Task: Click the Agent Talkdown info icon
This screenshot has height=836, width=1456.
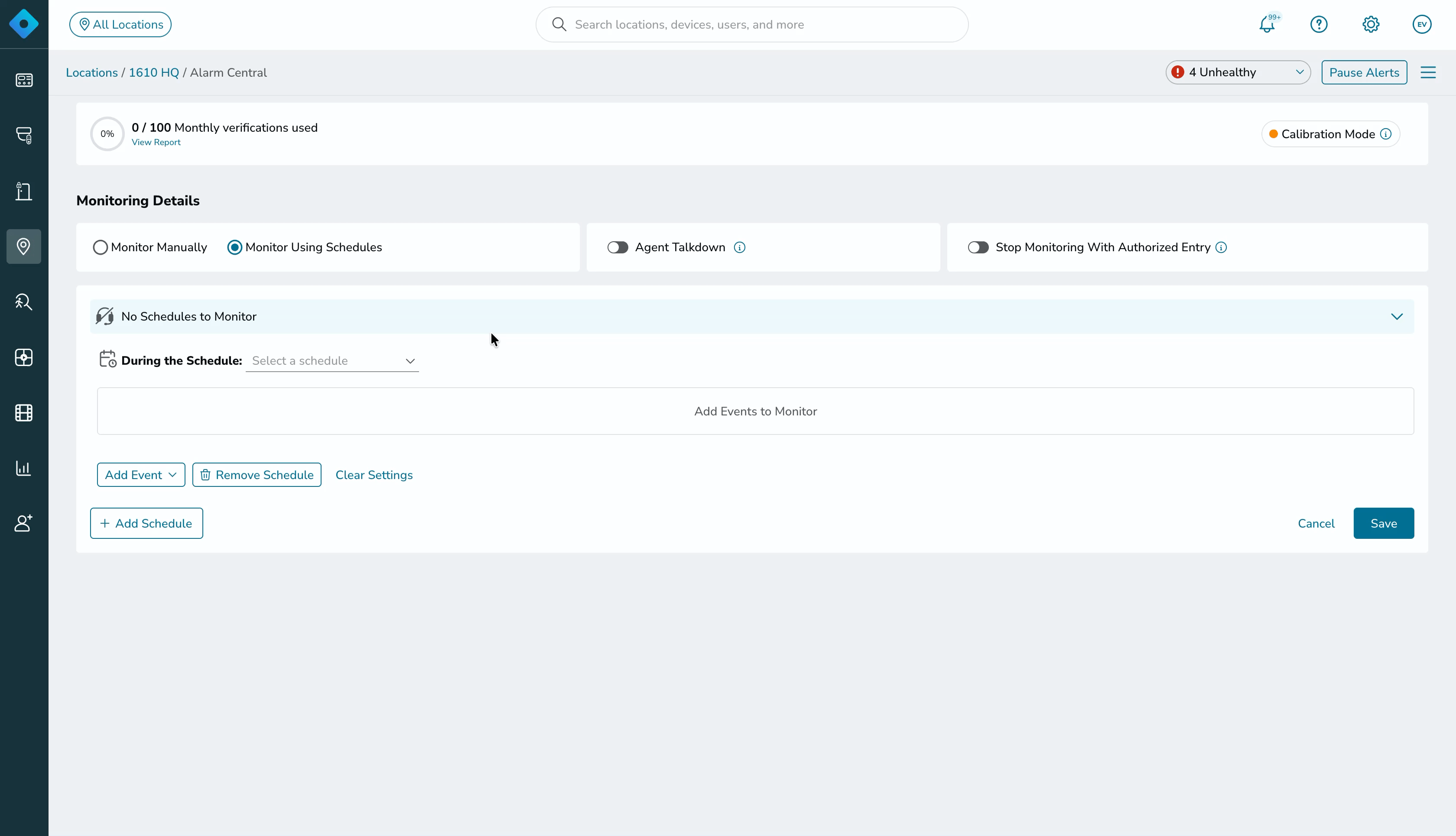Action: [x=739, y=247]
